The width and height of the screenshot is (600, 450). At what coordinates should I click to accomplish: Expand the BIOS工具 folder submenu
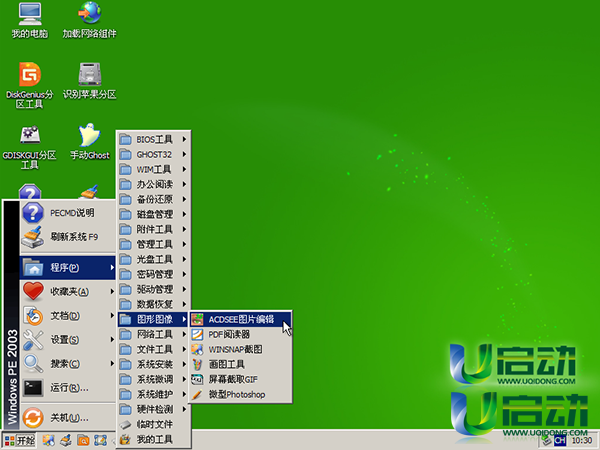click(x=153, y=139)
